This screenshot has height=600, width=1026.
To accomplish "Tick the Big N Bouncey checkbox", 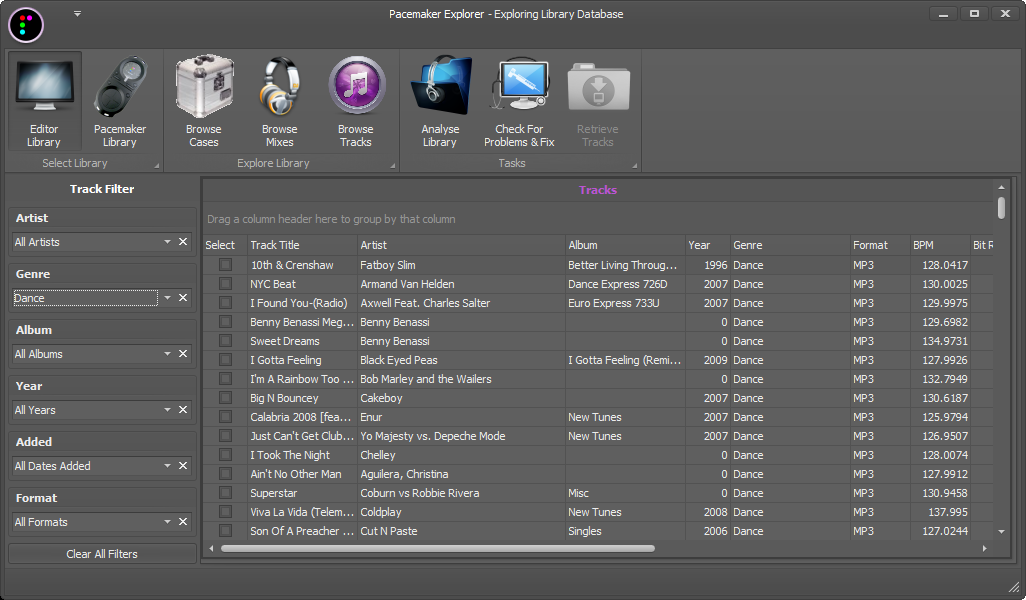I will pyautogui.click(x=226, y=398).
